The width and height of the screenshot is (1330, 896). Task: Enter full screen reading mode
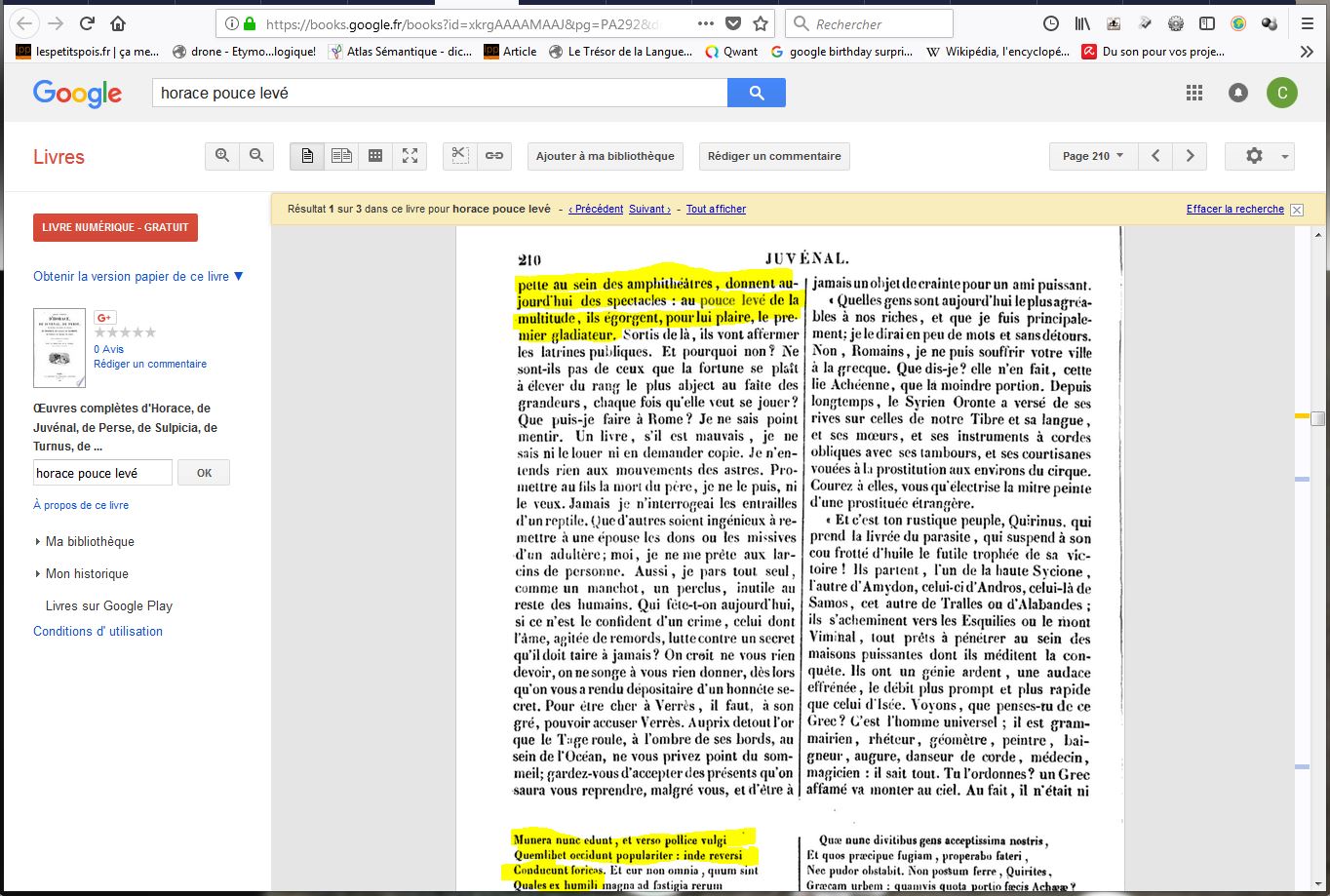click(410, 156)
